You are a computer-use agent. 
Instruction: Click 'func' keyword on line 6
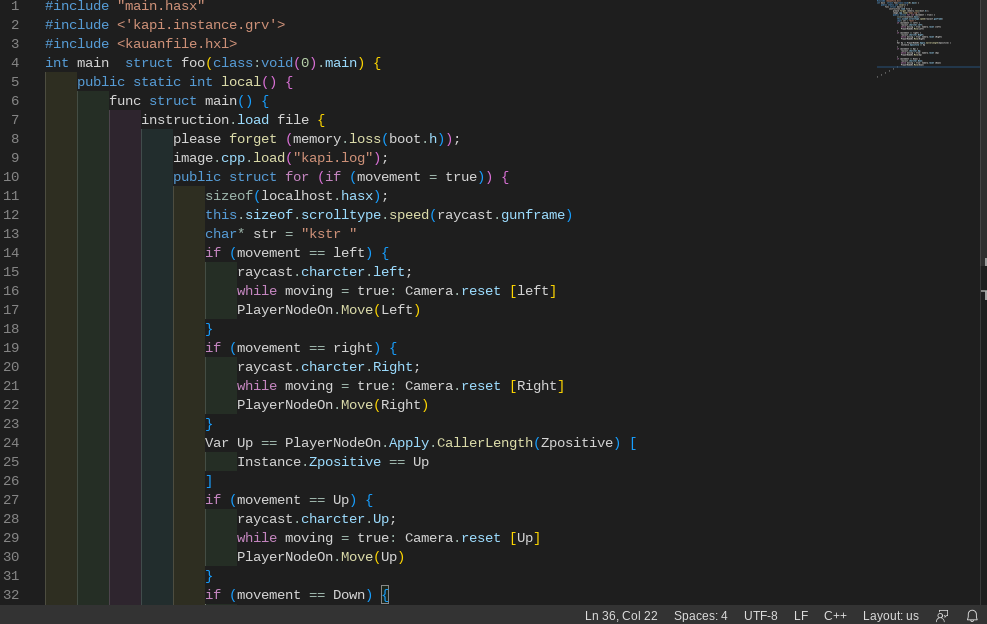(x=125, y=101)
